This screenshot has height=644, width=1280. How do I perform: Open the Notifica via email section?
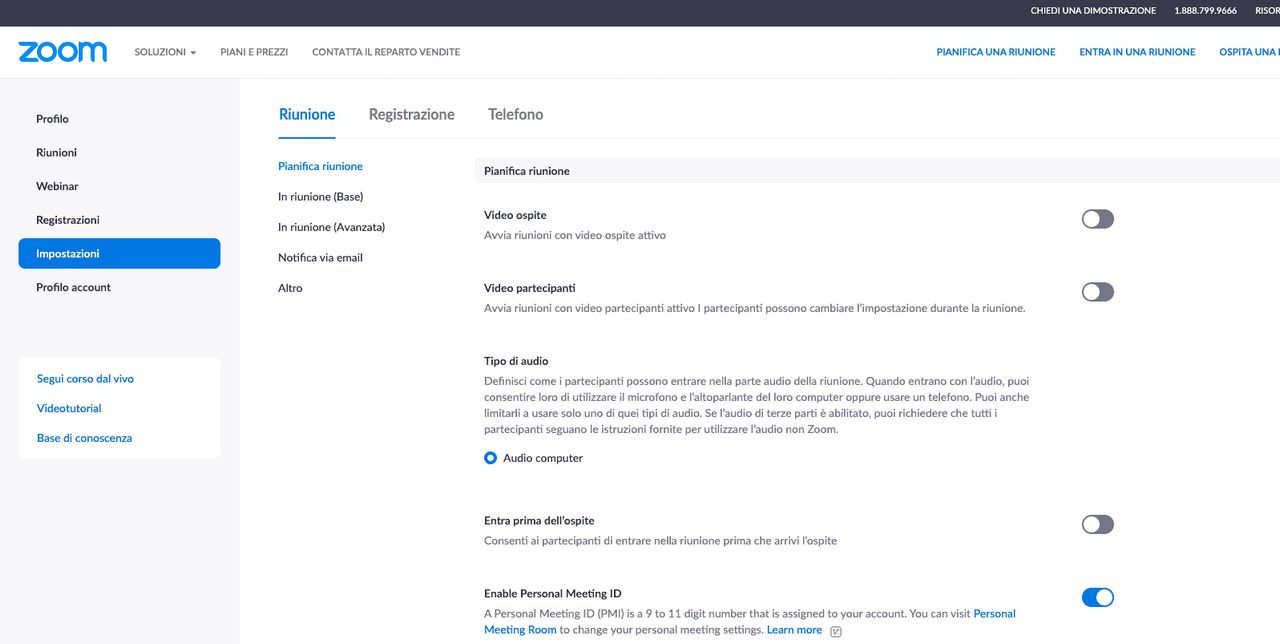tap(318, 257)
